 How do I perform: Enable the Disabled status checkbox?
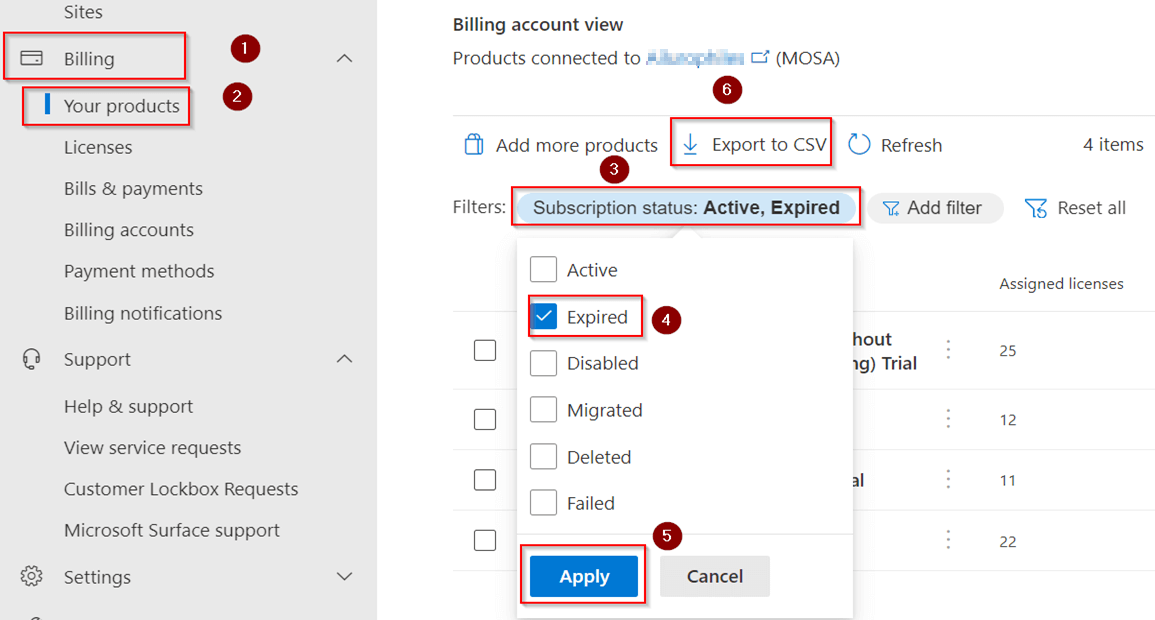[543, 363]
